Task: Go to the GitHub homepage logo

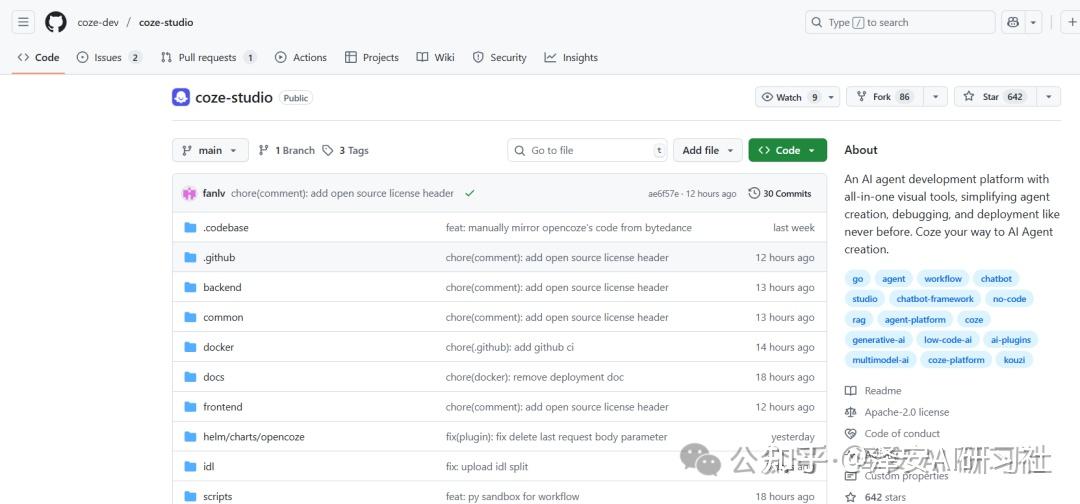Action: click(x=56, y=22)
